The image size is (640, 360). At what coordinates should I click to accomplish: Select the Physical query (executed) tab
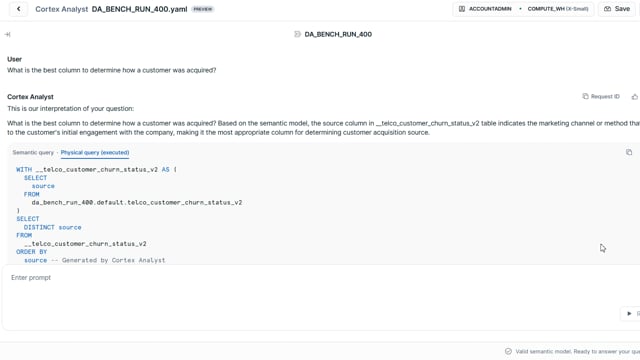(95, 153)
